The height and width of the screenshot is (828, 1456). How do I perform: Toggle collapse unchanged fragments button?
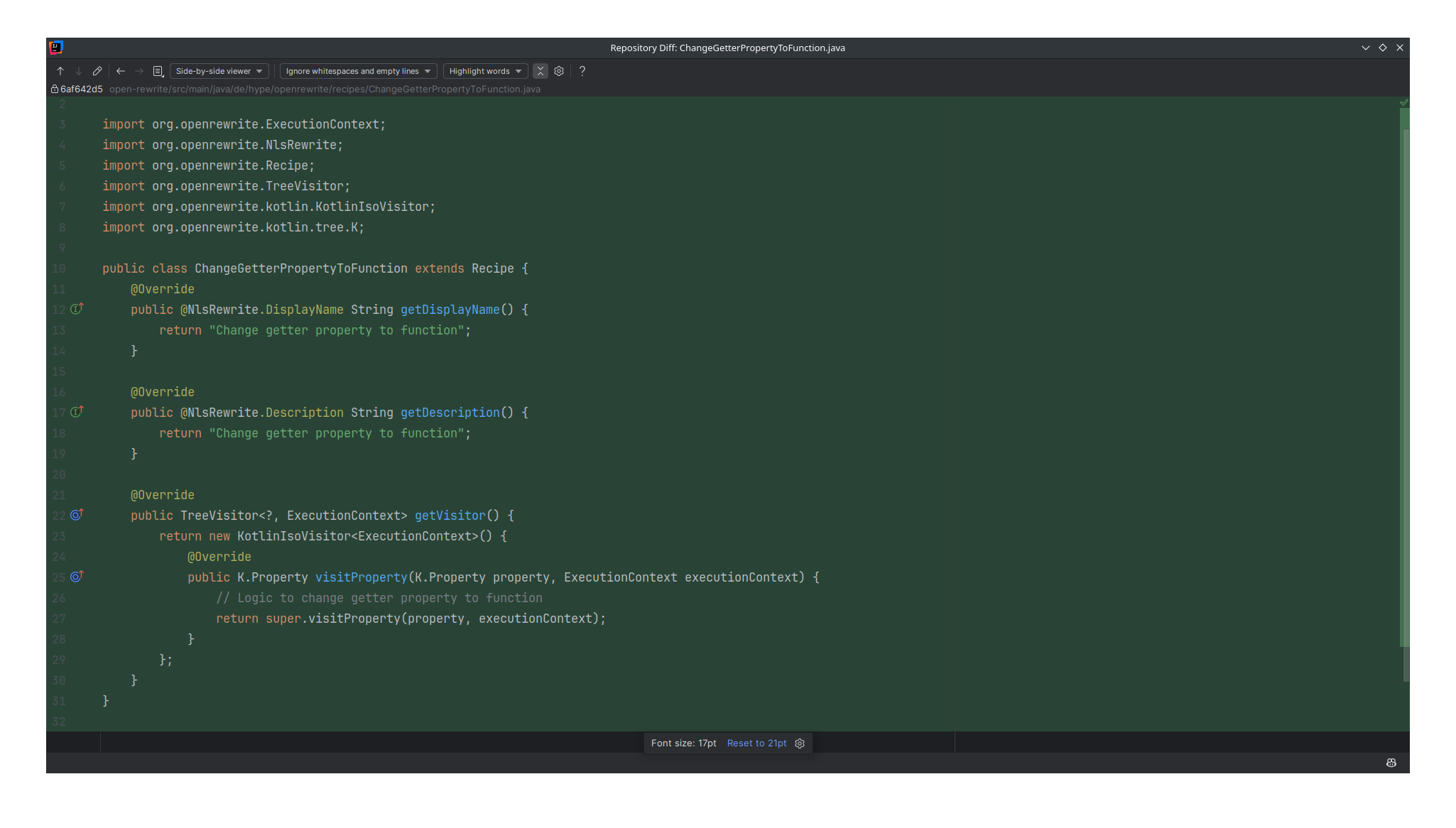[540, 71]
